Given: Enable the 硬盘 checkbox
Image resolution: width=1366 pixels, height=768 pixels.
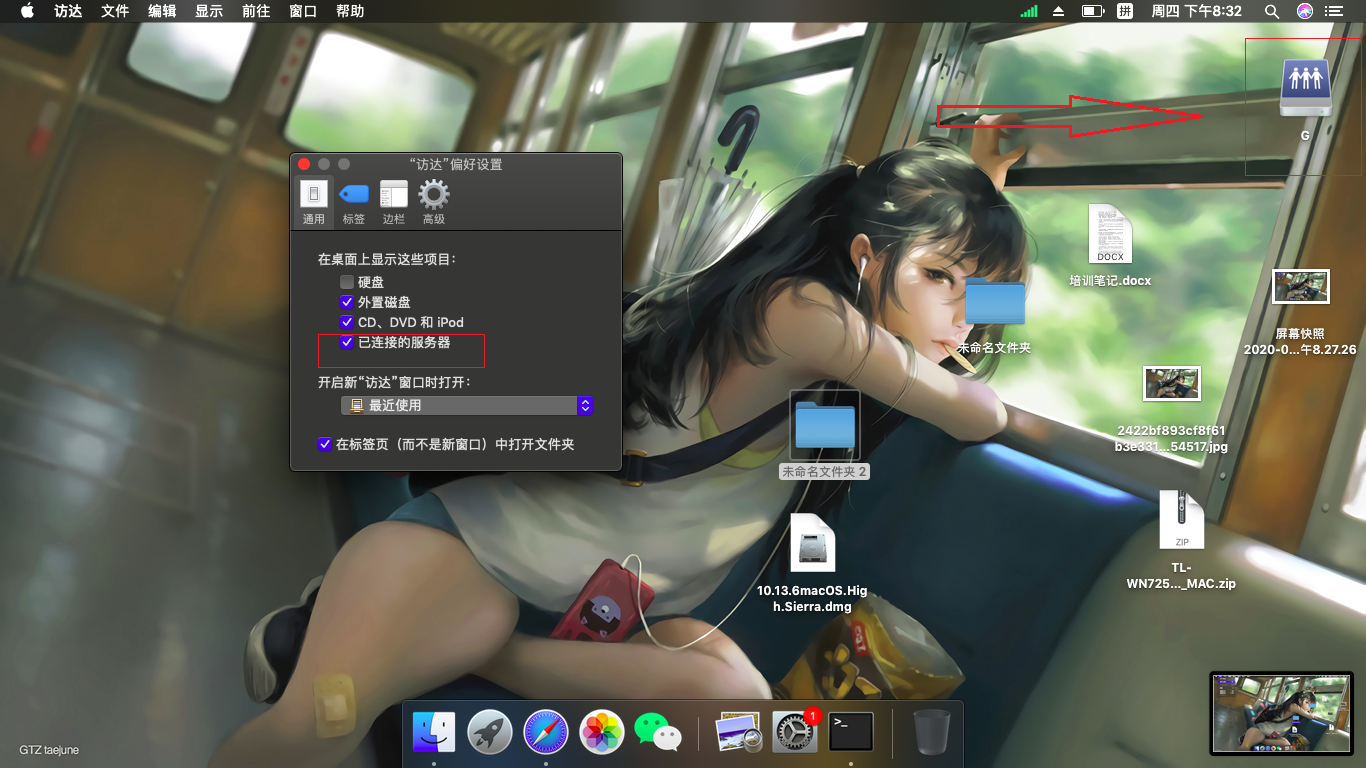Looking at the screenshot, I should [347, 282].
